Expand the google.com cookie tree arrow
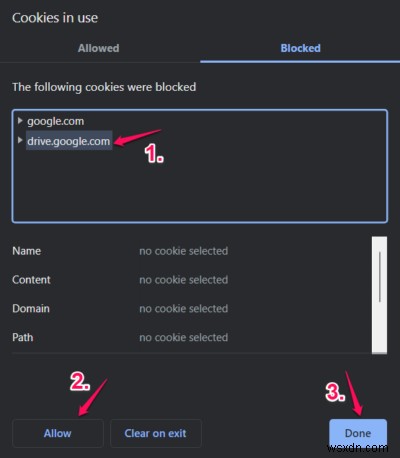Viewport: 400px width, 458px height. (x=20, y=121)
